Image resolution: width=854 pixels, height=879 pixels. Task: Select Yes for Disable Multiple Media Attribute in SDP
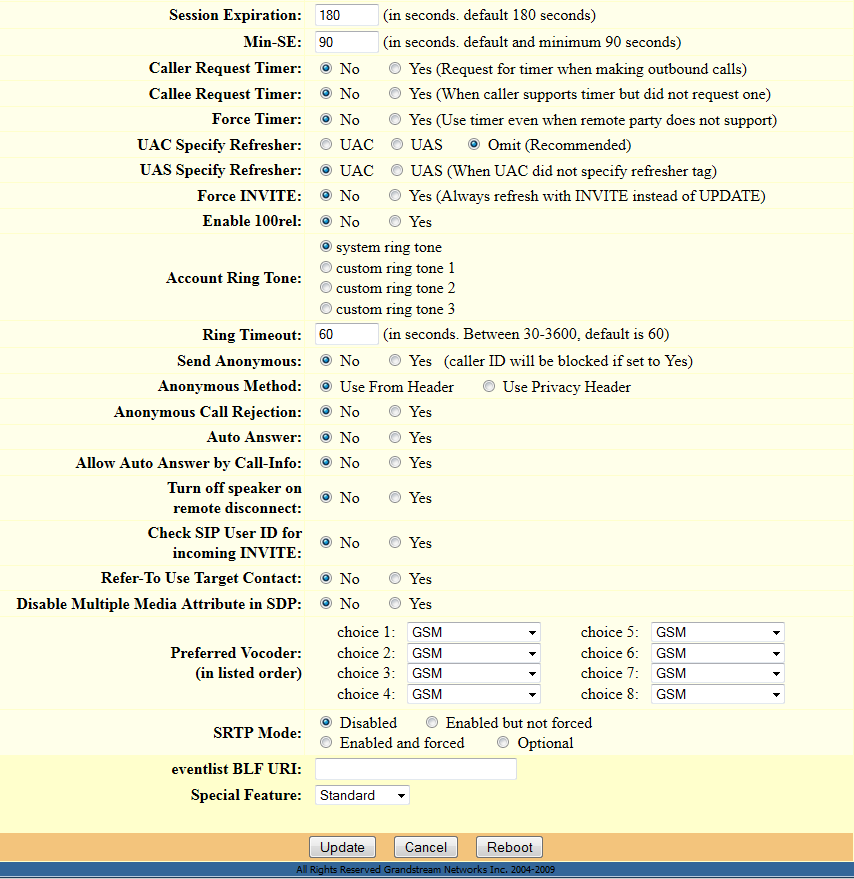395,603
